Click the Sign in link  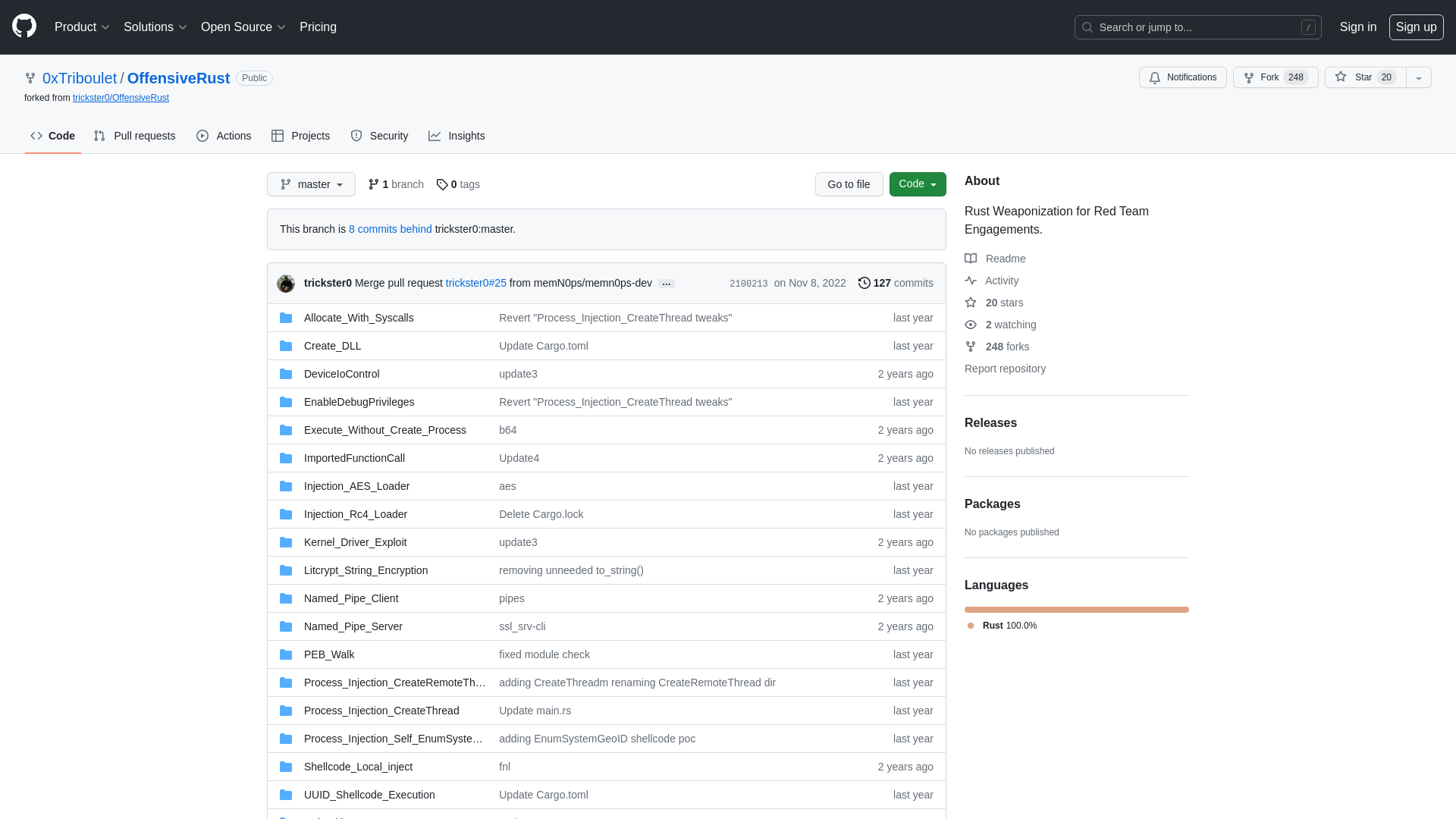click(x=1358, y=27)
